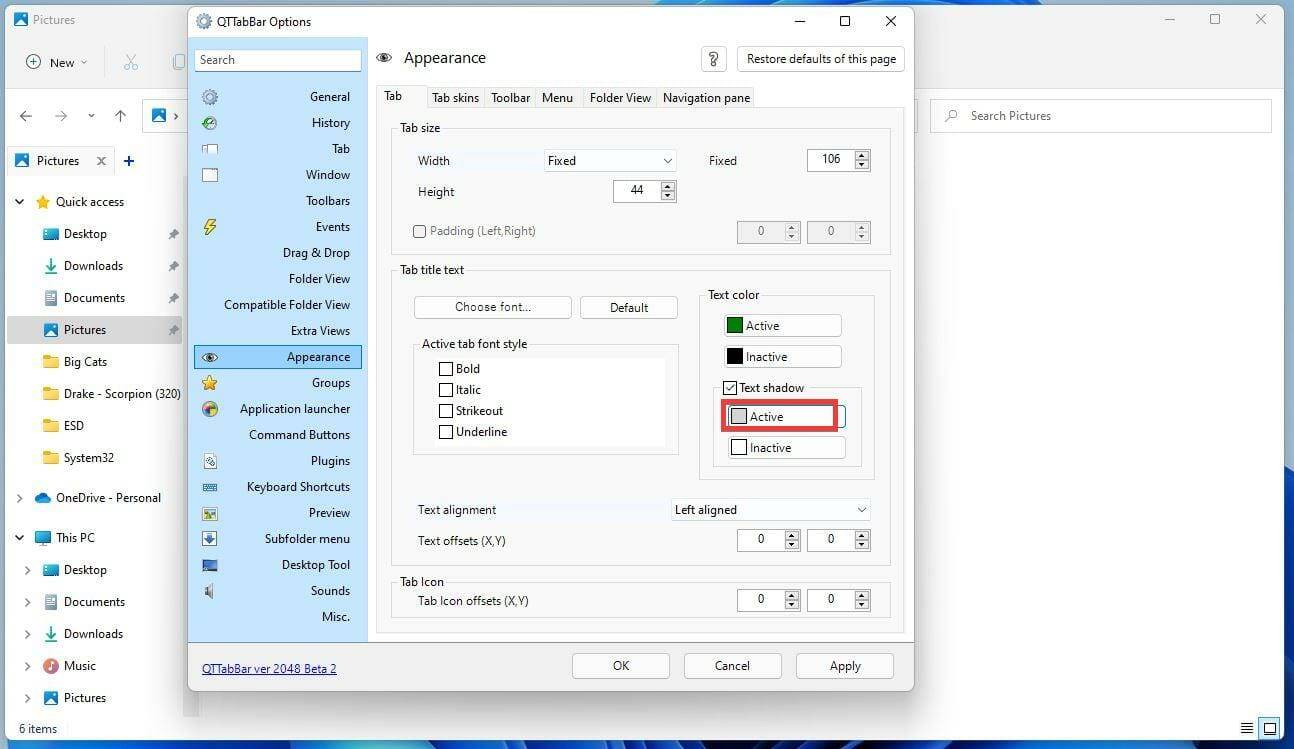Select the History globe icon in sidebar
The width and height of the screenshot is (1294, 749).
[210, 123]
